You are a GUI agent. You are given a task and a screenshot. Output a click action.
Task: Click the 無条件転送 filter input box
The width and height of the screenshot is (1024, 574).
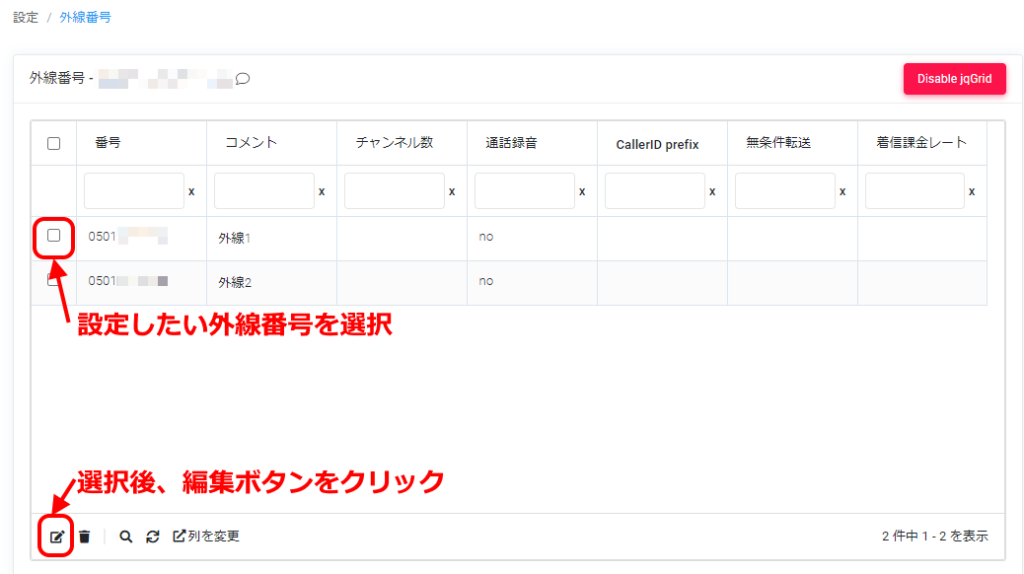[x=784, y=191]
